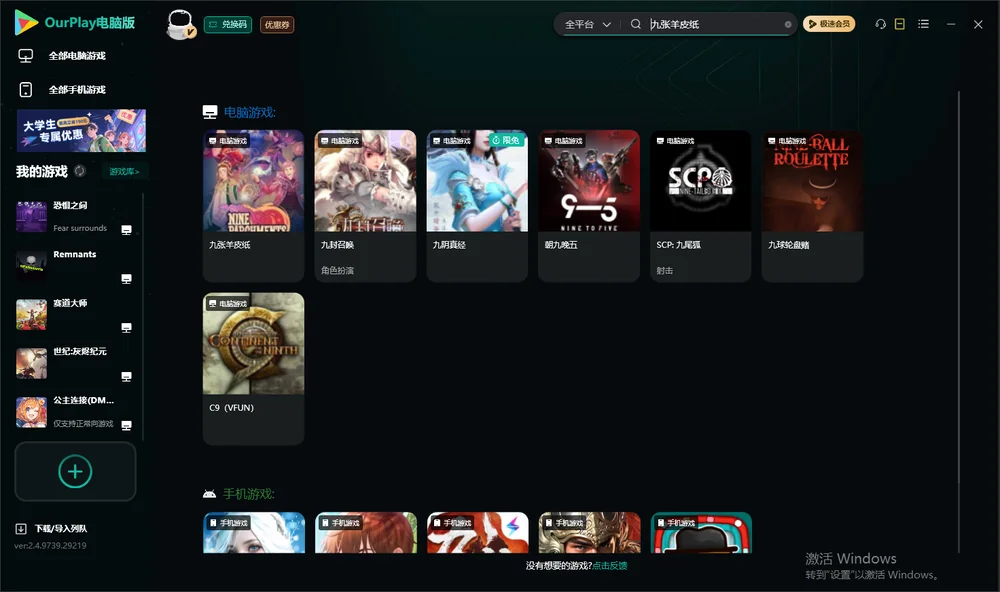This screenshot has height=592, width=1000.
Task: Click the plus icon to add a game
Action: (75, 471)
